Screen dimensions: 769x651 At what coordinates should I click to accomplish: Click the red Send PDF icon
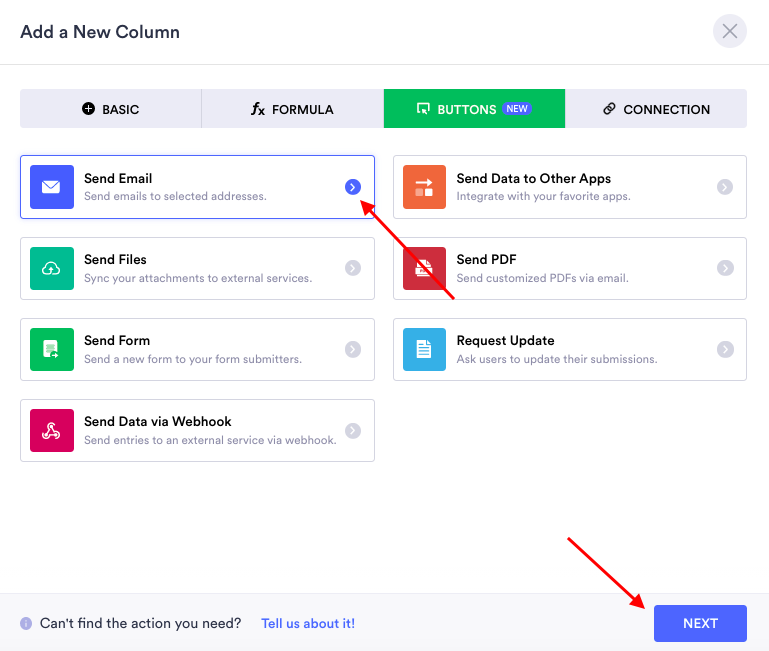pos(425,268)
